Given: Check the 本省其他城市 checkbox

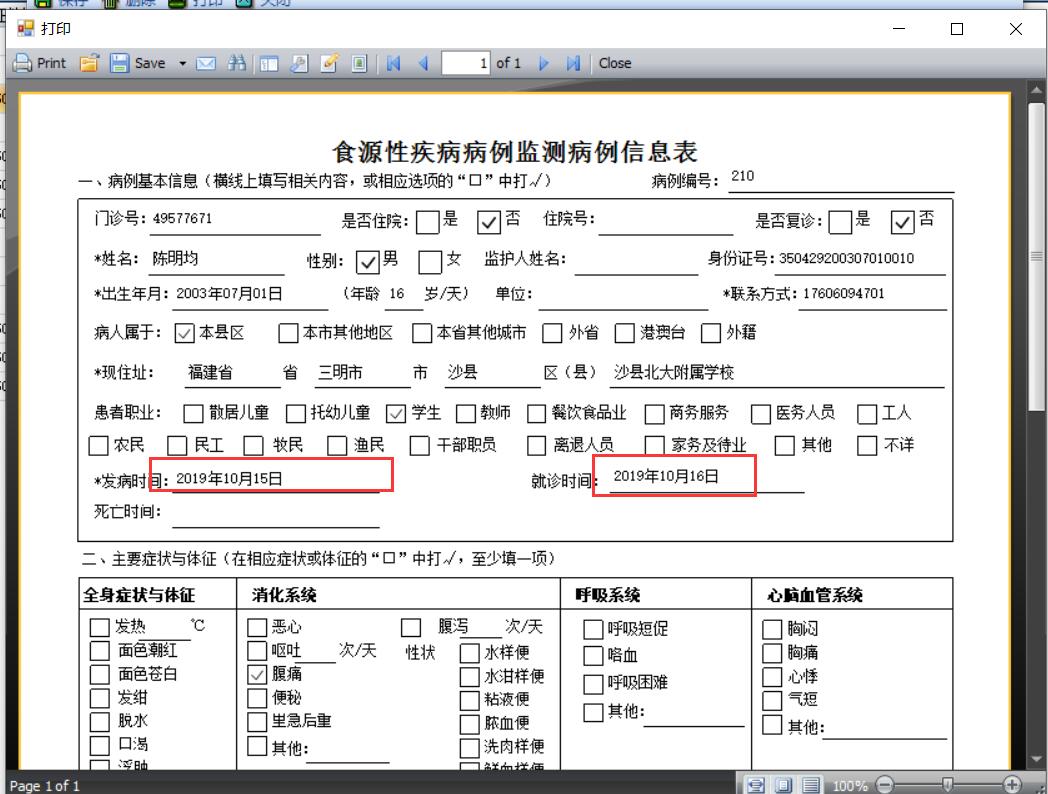Looking at the screenshot, I should tap(422, 333).
